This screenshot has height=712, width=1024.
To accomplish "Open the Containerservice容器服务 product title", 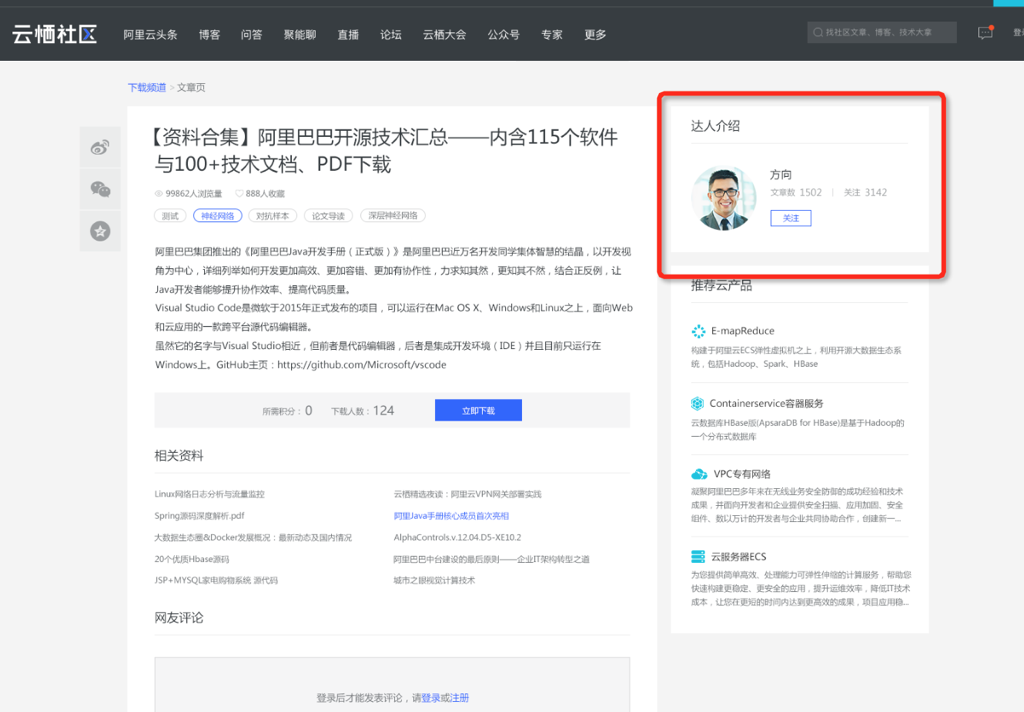I will [x=767, y=404].
